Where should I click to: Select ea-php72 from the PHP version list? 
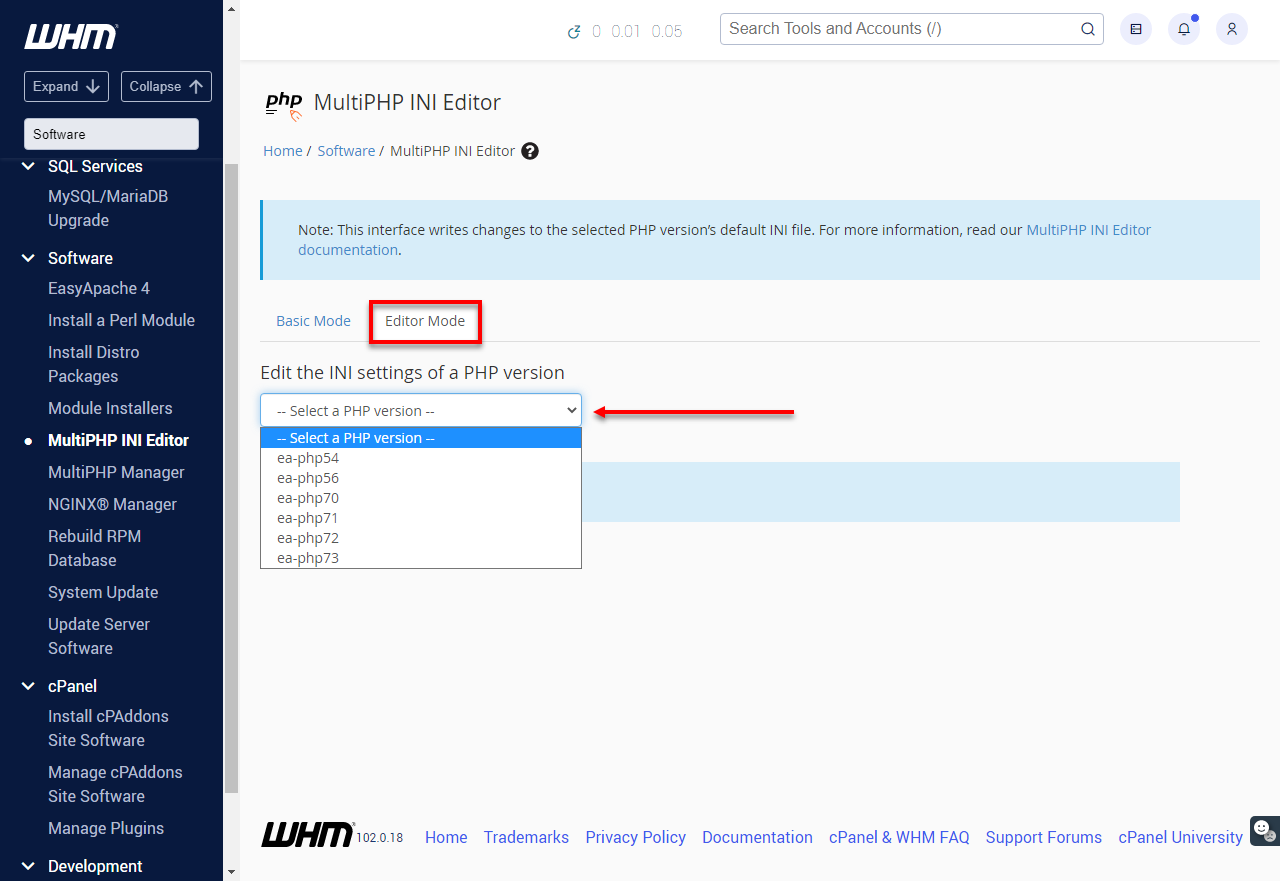(x=308, y=537)
